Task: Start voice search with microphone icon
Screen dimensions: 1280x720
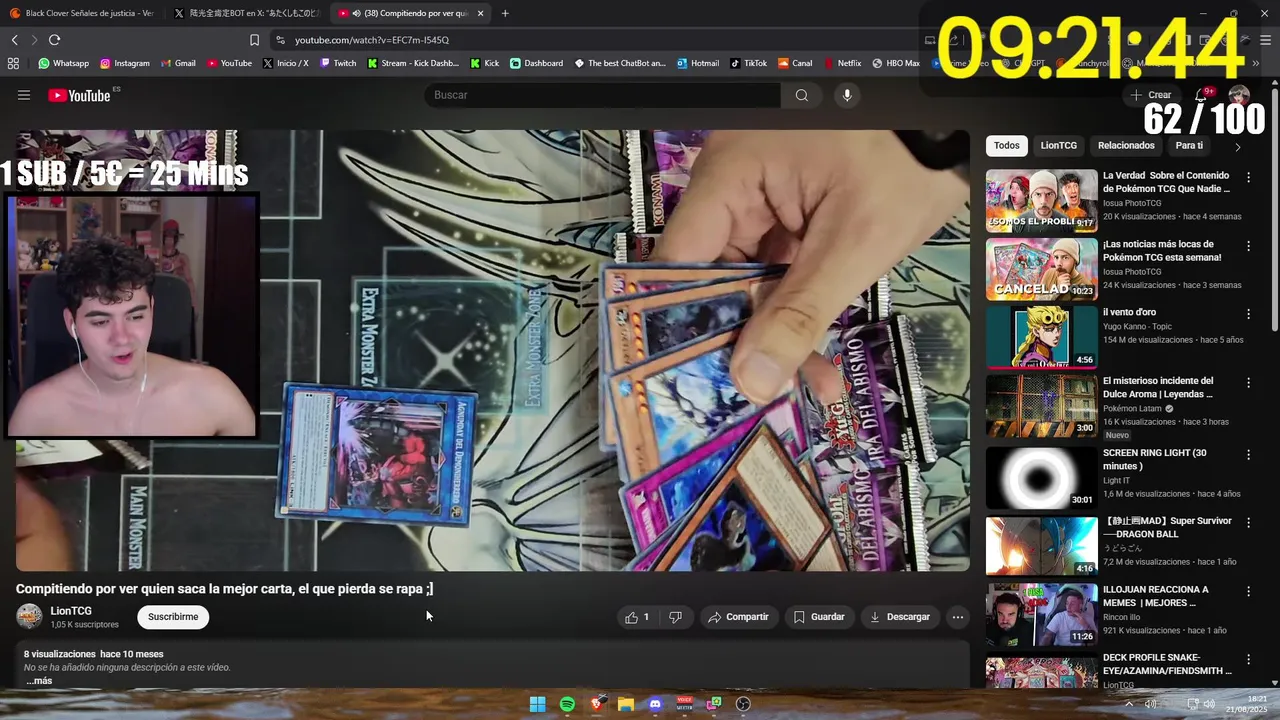Action: pos(847,95)
